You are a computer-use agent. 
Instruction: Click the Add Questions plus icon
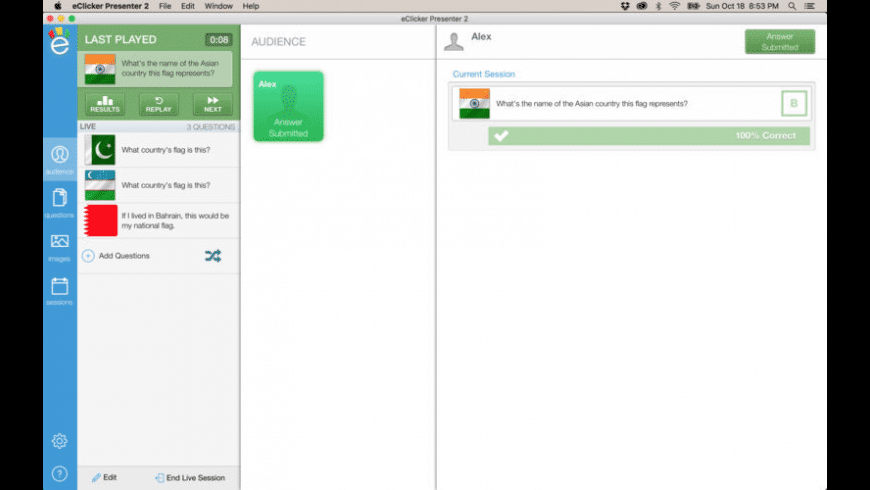(x=88, y=256)
